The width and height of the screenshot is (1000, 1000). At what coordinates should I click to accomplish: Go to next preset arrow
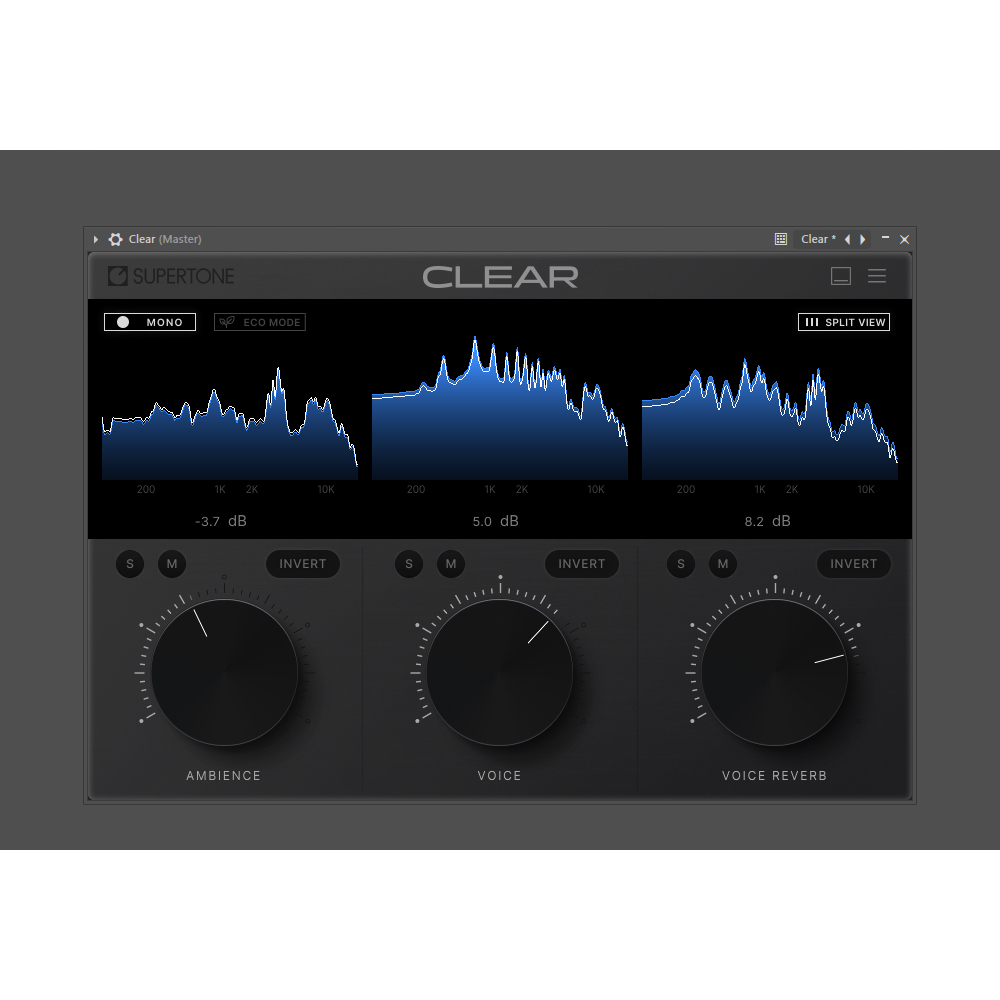pyautogui.click(x=863, y=239)
